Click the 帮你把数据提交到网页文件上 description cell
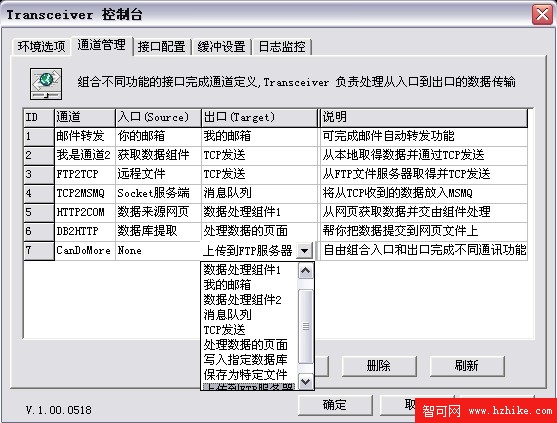Viewport: 557px width, 423px height. [424, 232]
